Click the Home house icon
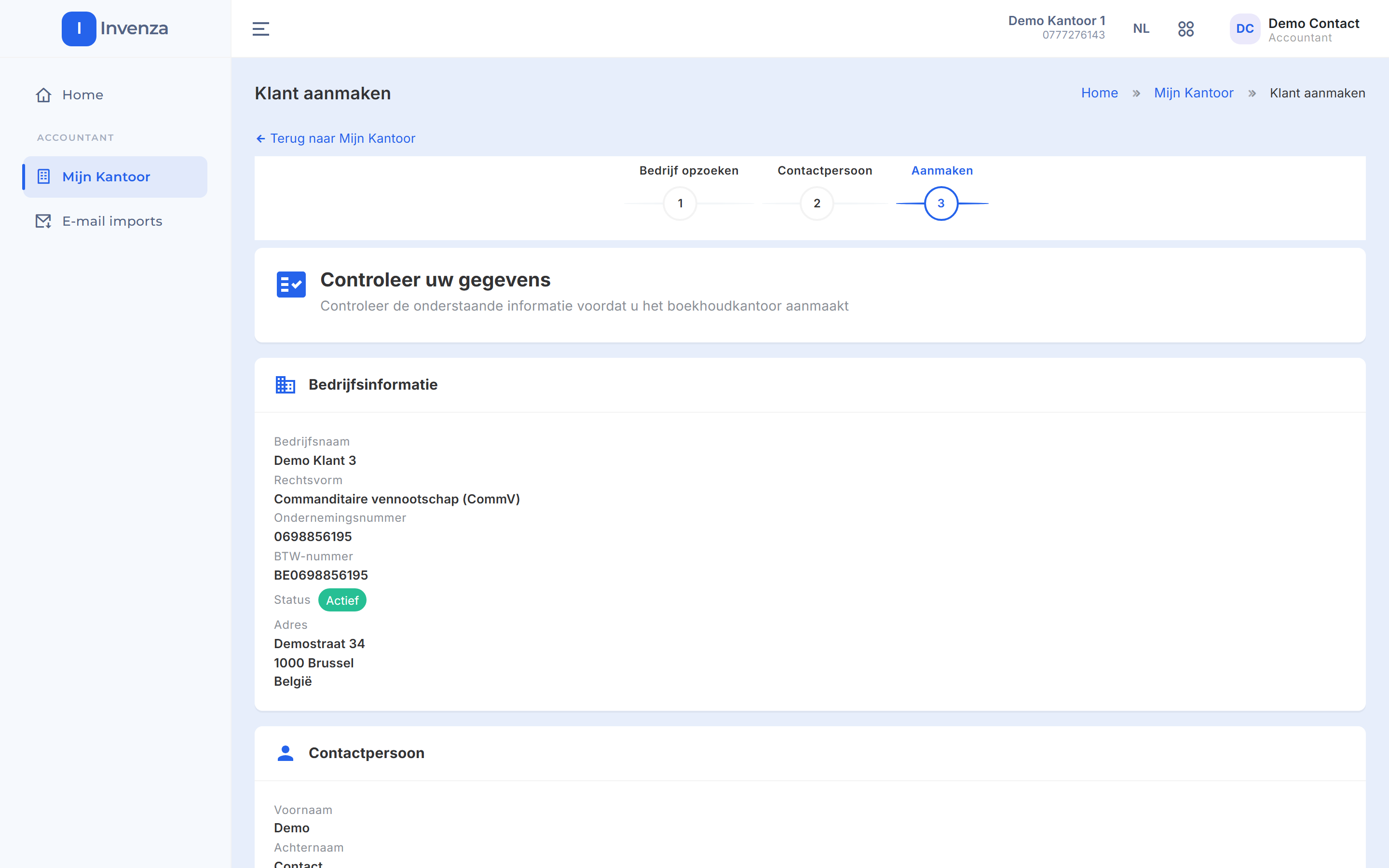The image size is (1389, 868). pyautogui.click(x=43, y=95)
